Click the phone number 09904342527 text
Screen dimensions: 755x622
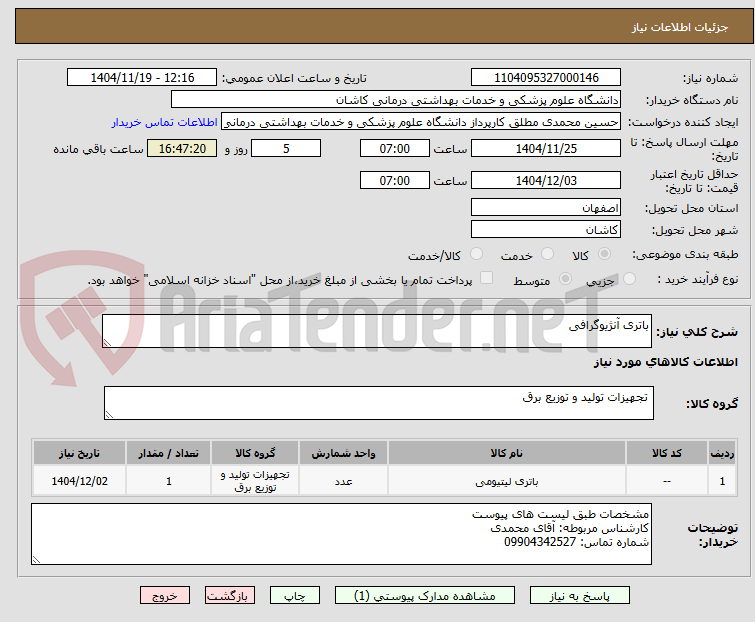(x=540, y=542)
